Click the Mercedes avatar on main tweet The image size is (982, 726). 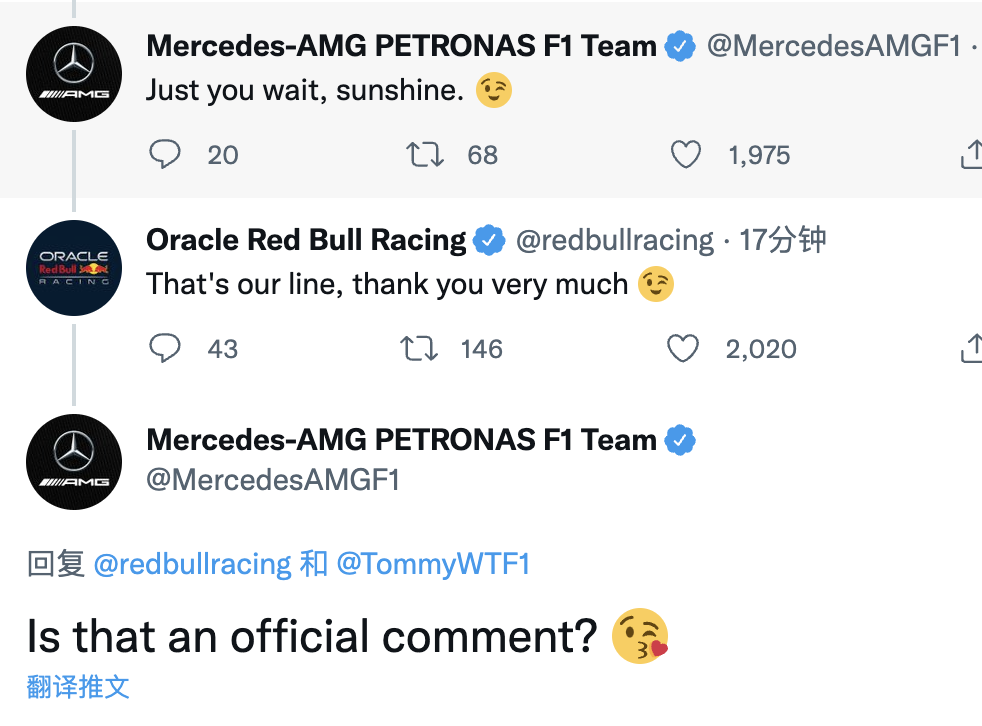[74, 462]
